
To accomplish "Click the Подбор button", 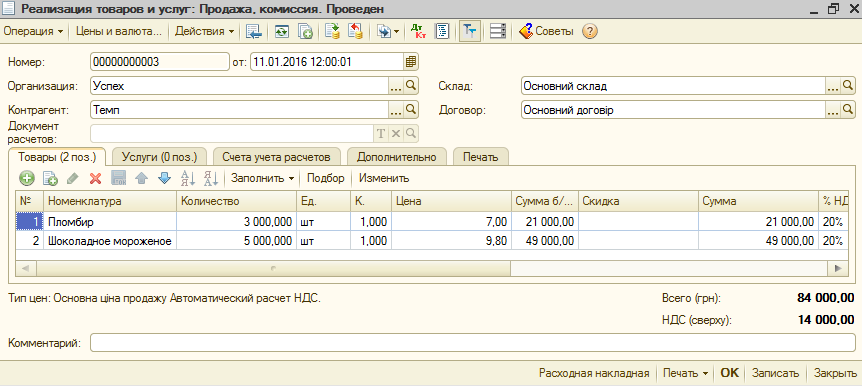I will pyautogui.click(x=325, y=178).
